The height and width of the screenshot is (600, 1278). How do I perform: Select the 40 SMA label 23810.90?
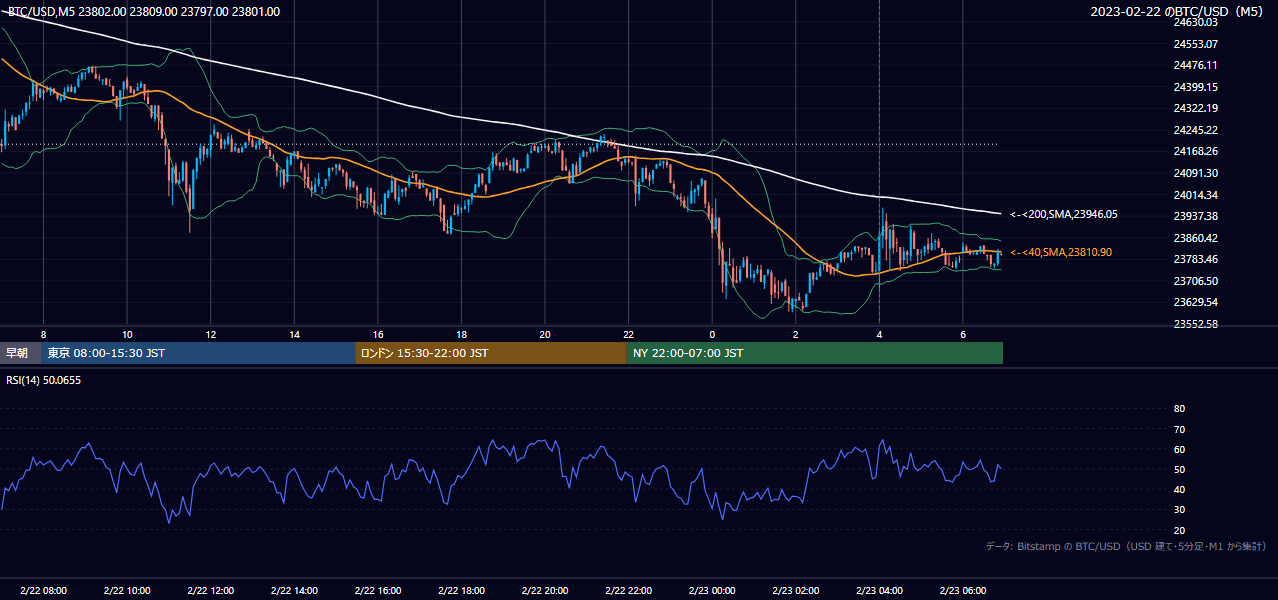[x=1061, y=252]
